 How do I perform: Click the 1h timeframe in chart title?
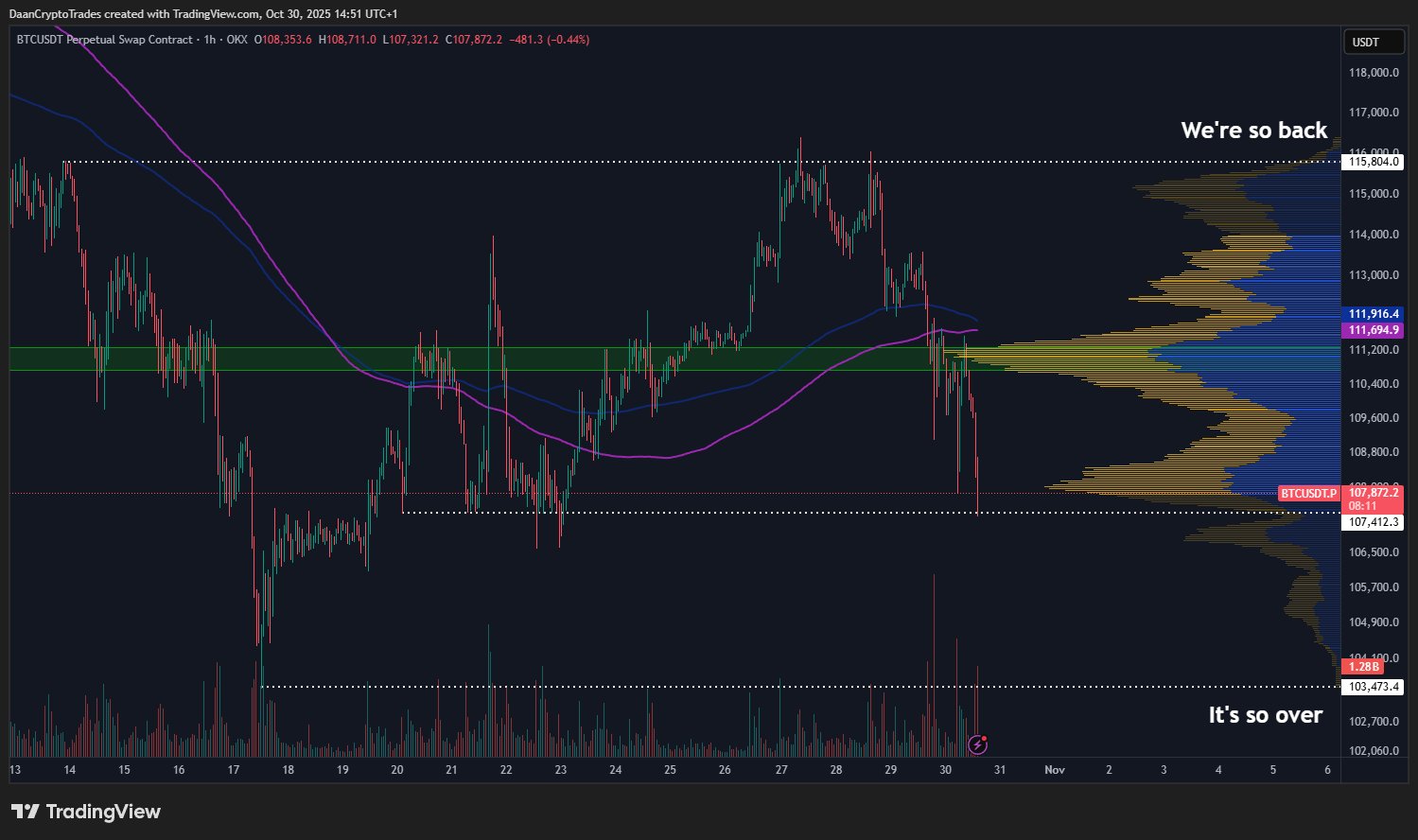click(x=210, y=40)
